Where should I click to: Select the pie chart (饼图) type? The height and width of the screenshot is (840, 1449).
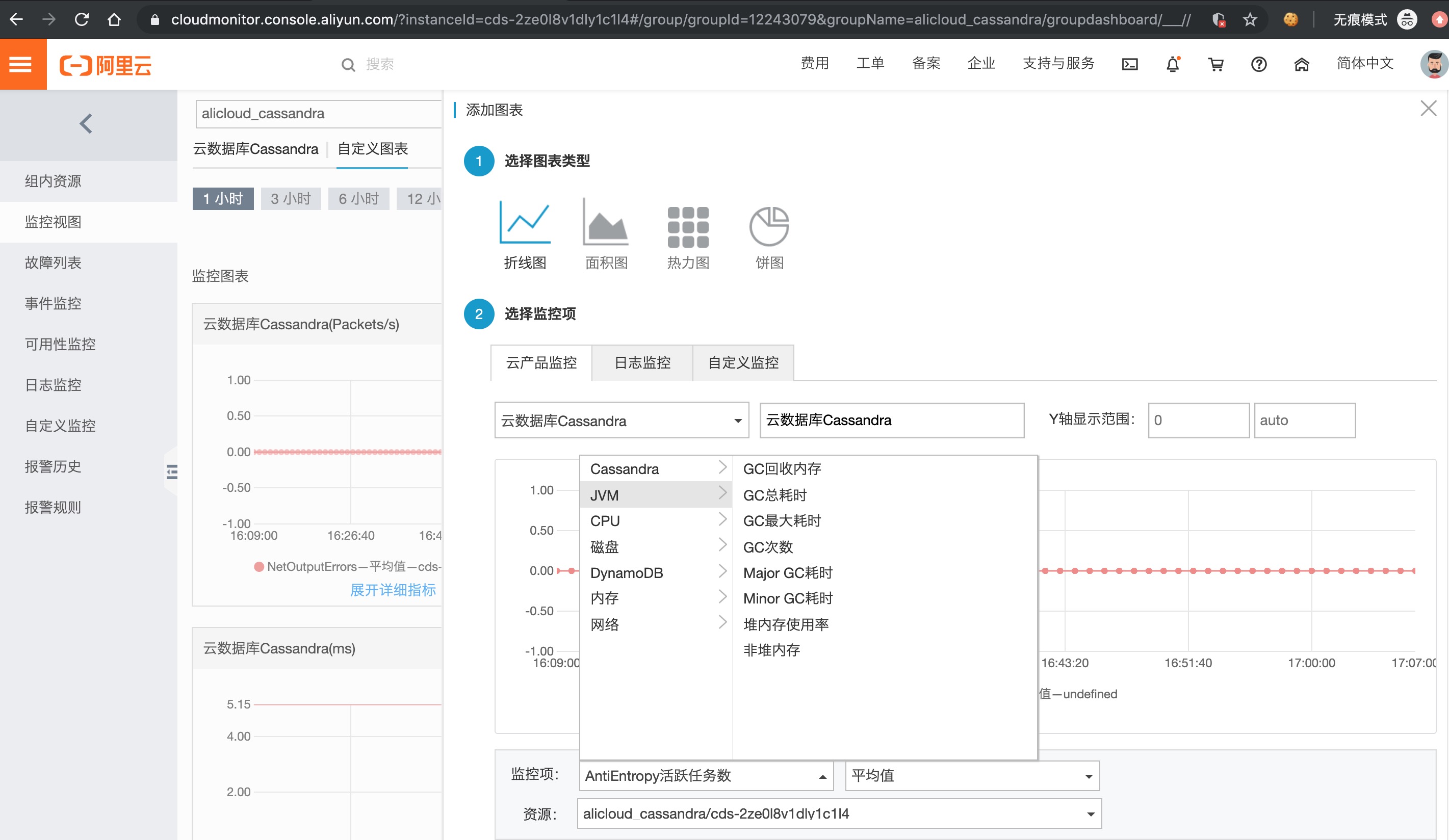pyautogui.click(x=769, y=237)
